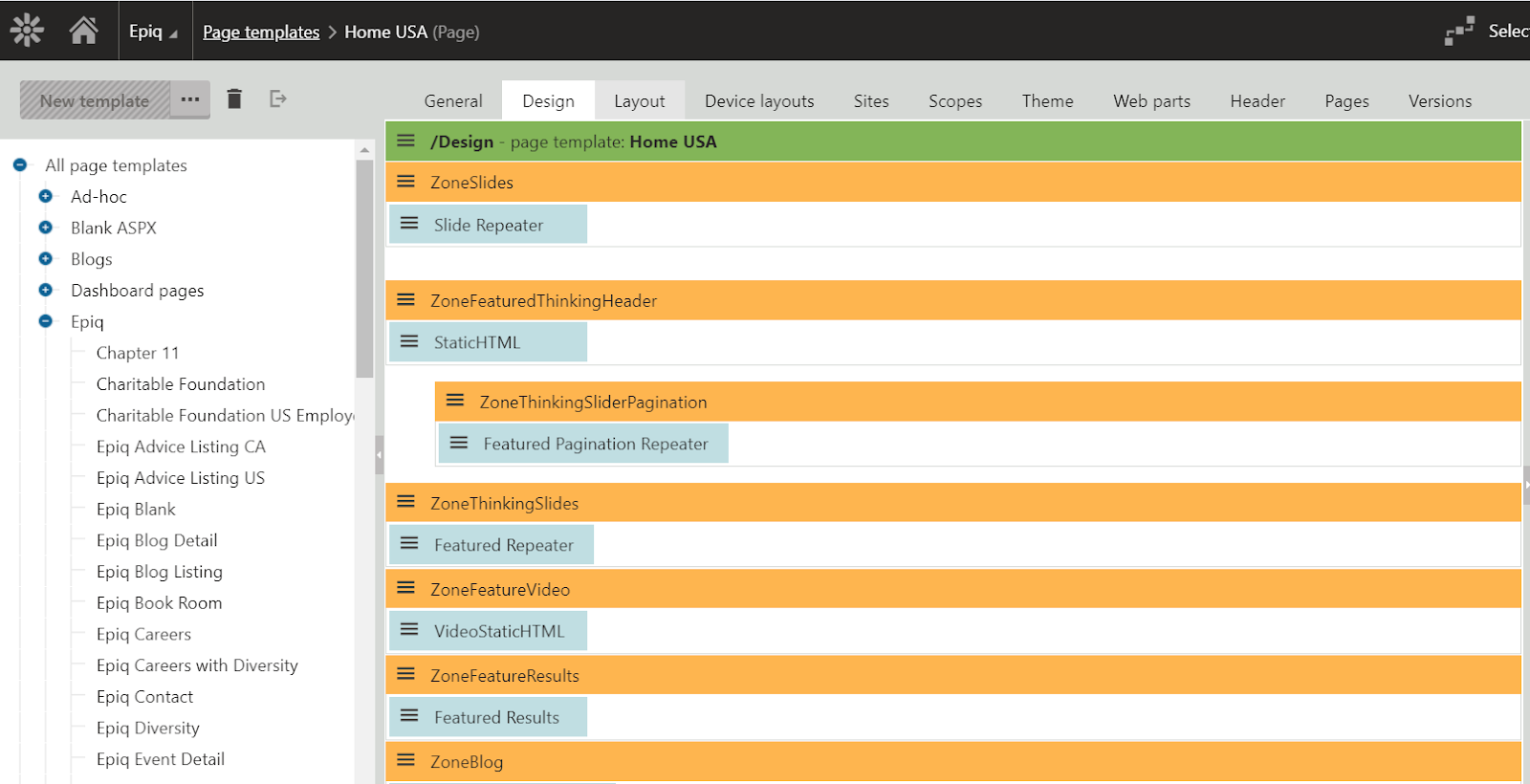The height and width of the screenshot is (784, 1530).
Task: Collapse the Epiq tree node
Action: tap(45, 321)
